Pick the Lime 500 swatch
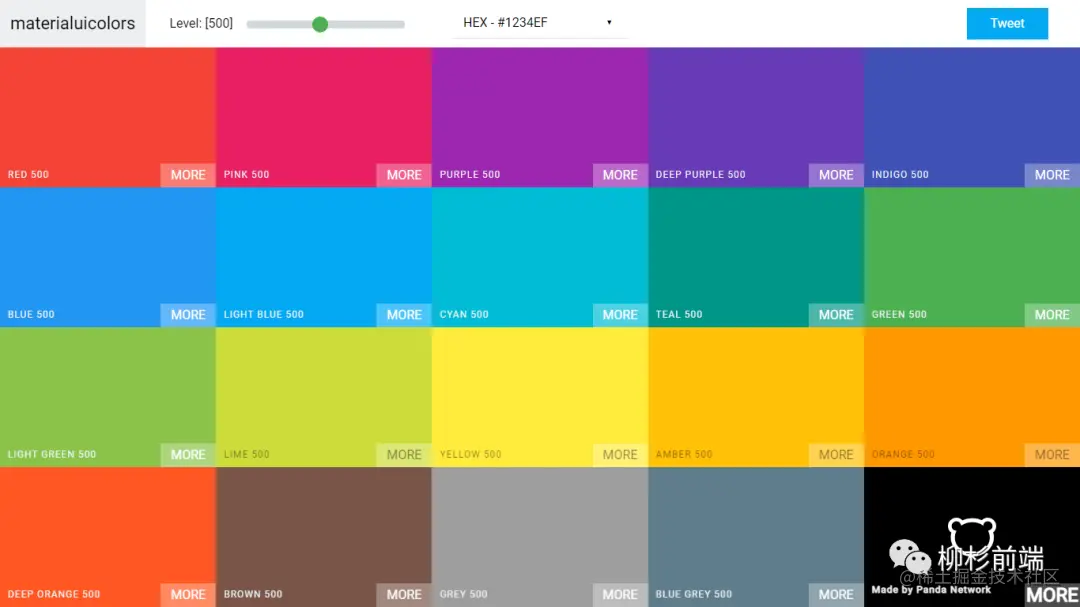Image resolution: width=1080 pixels, height=607 pixels. coord(324,397)
